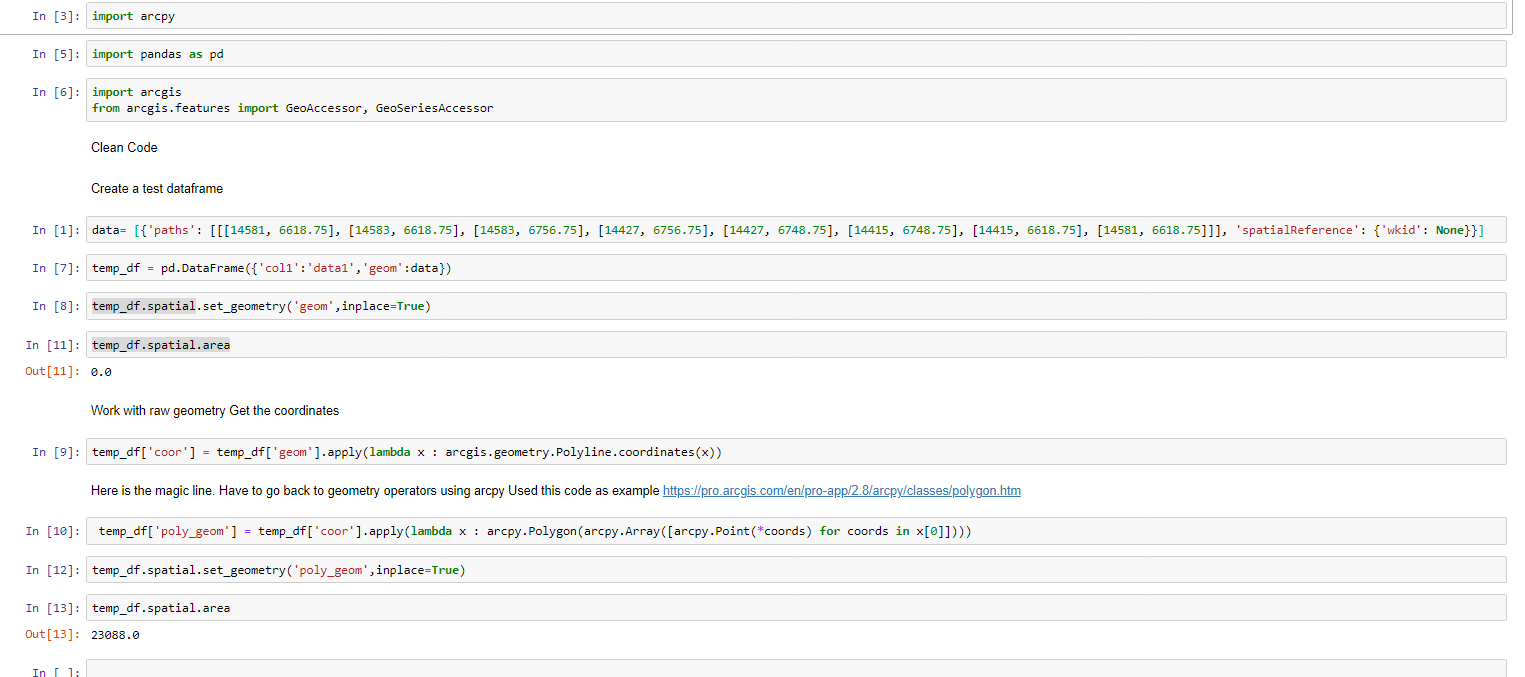Open the pro.arcgis.com polygon documentation link
Image resolution: width=1525 pixels, height=677 pixels.
tap(841, 490)
